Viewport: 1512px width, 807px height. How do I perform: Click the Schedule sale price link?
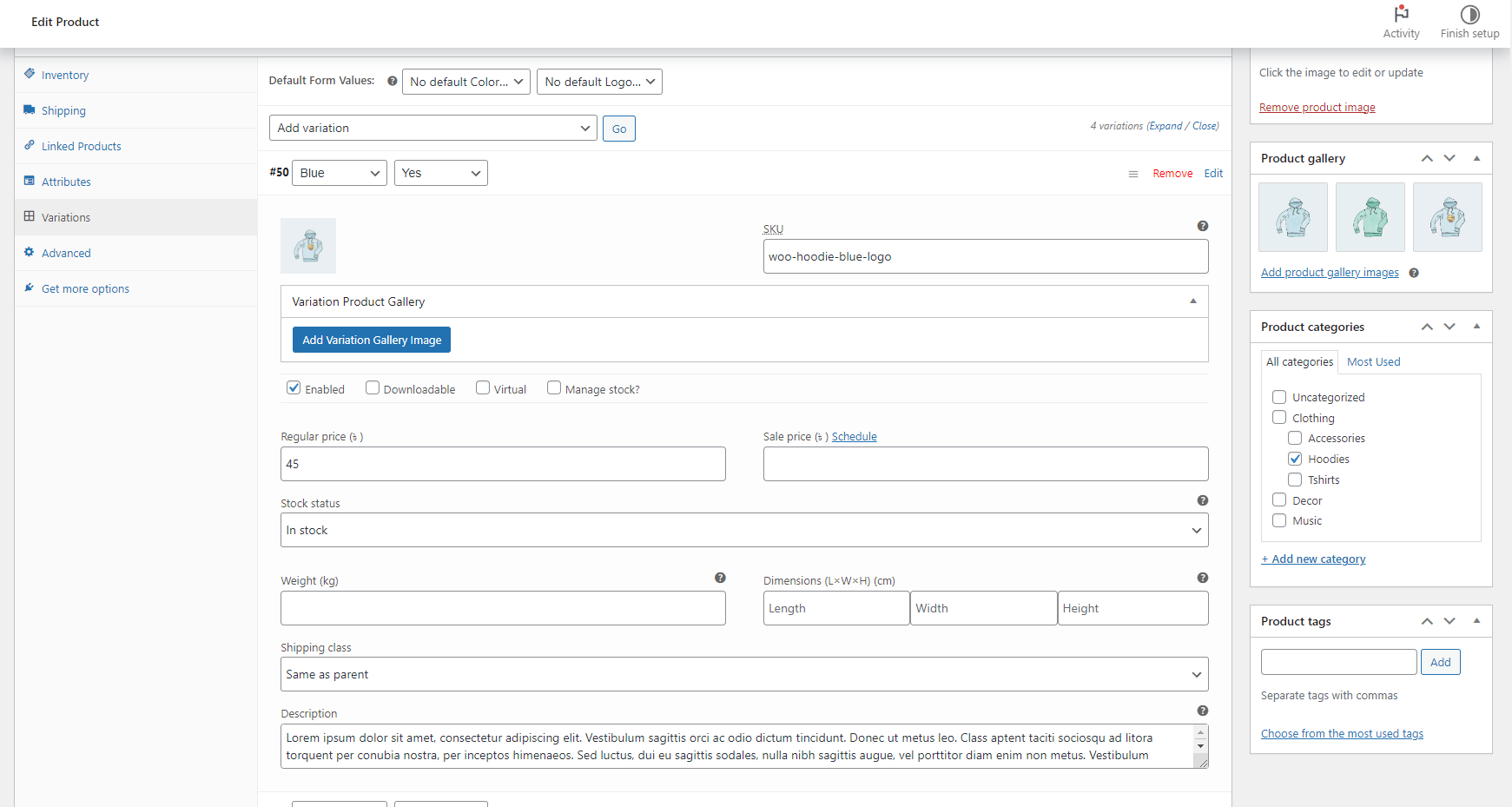(855, 437)
